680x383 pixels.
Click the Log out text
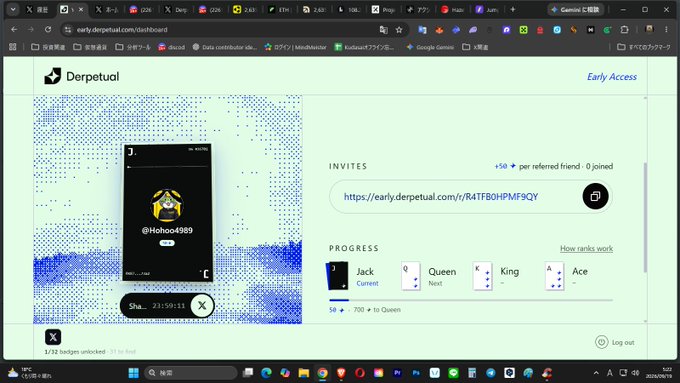(623, 342)
